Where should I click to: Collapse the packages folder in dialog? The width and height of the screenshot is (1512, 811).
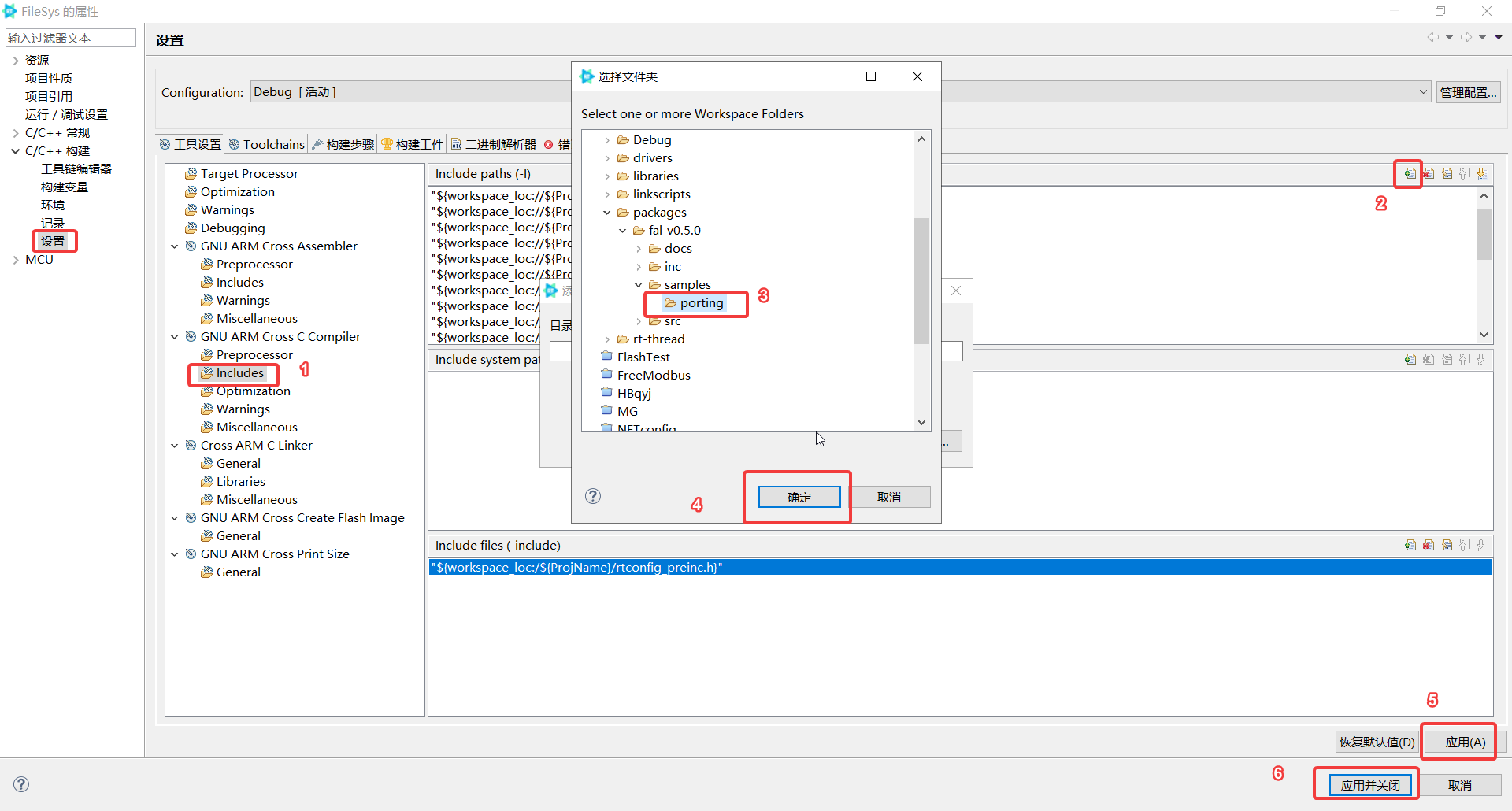(x=606, y=212)
